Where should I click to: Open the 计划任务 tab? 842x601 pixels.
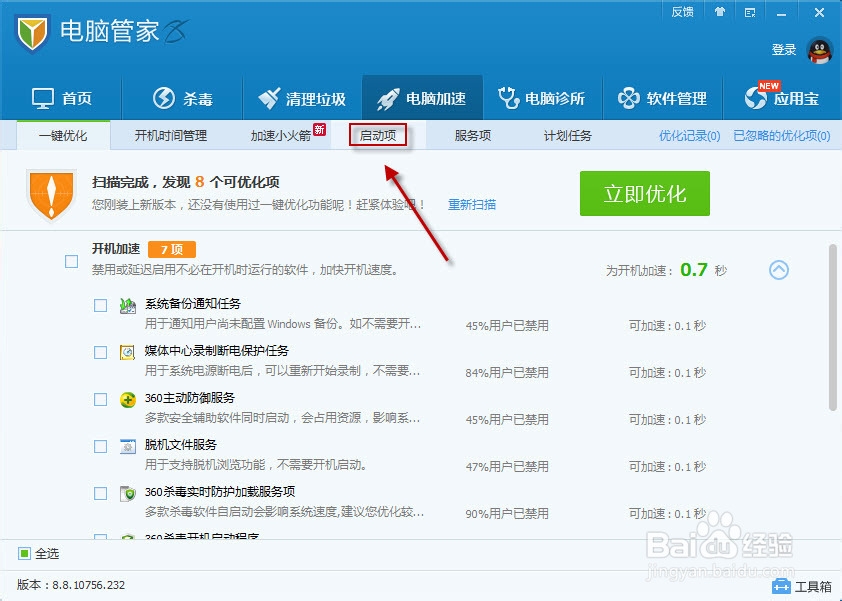point(567,135)
